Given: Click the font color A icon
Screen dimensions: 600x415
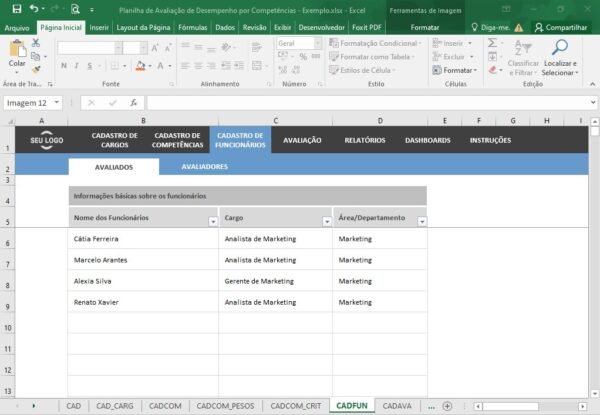Looking at the screenshot, I should coord(161,66).
